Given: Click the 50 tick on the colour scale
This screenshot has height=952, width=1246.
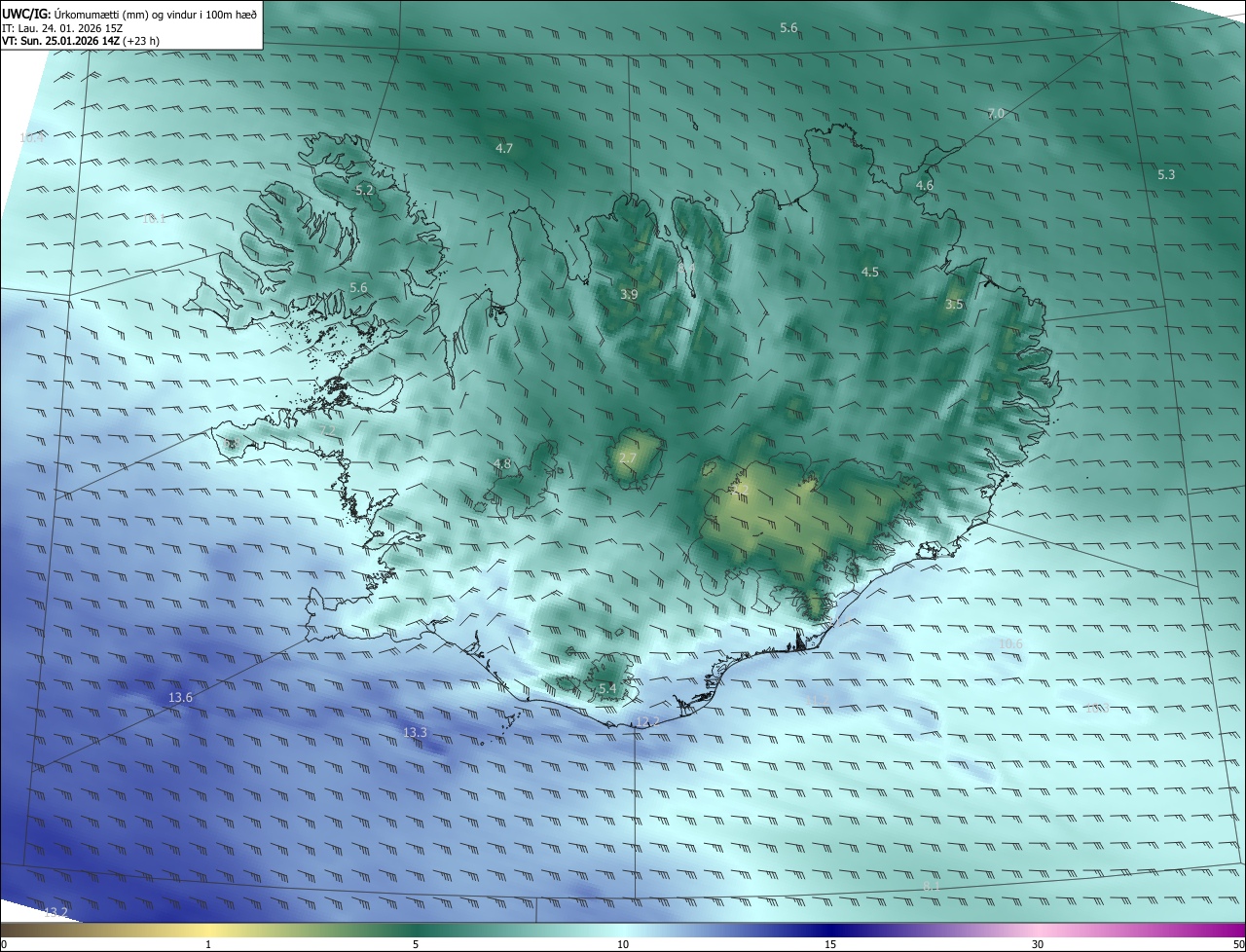Looking at the screenshot, I should (x=1238, y=944).
